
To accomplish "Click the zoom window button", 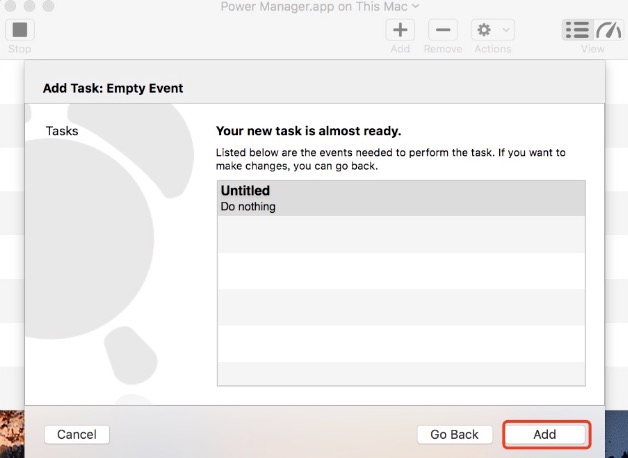I will [x=47, y=7].
